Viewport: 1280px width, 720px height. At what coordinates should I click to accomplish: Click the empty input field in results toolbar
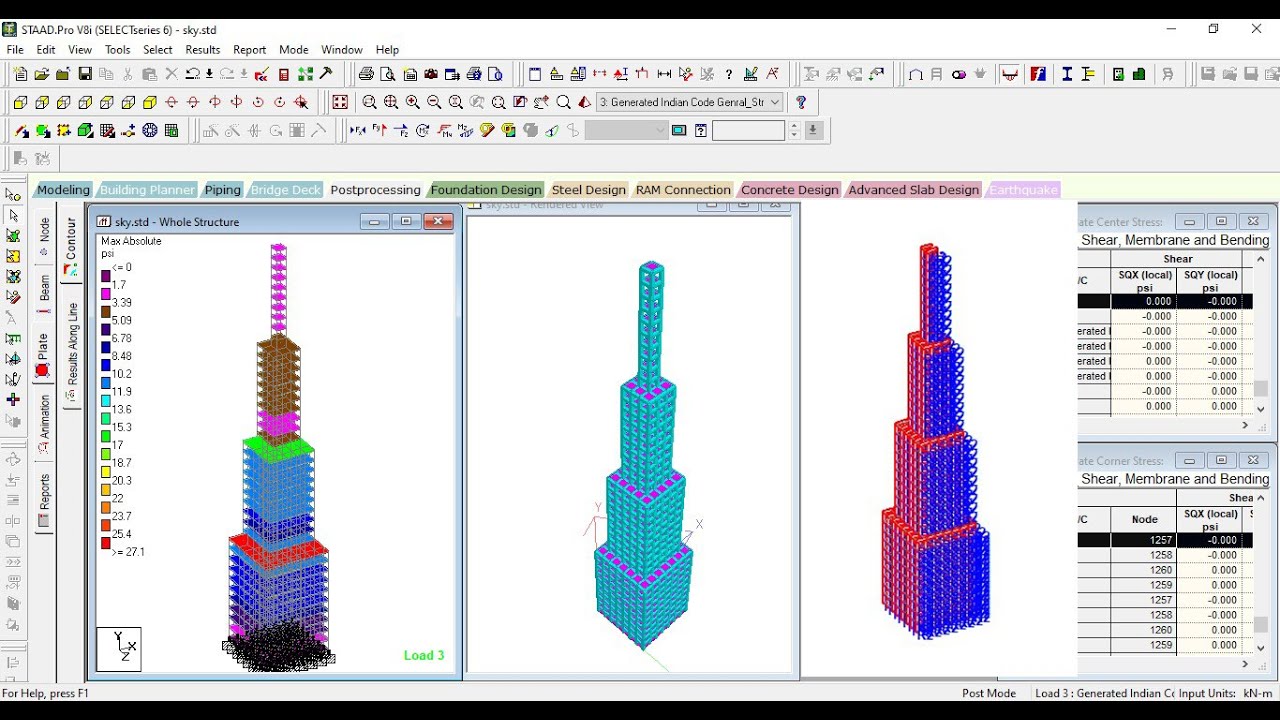[x=749, y=130]
